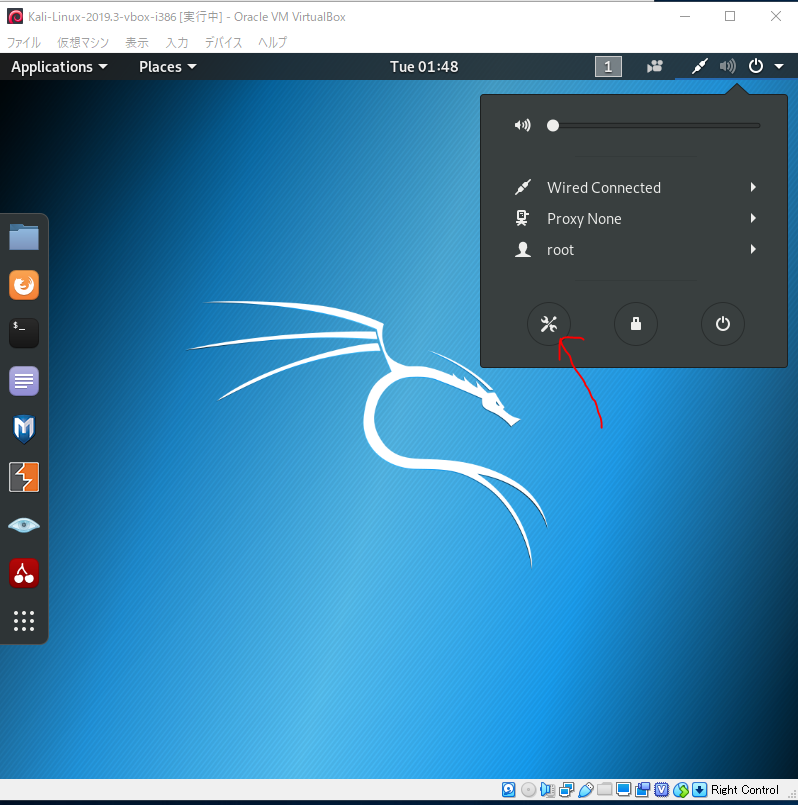The height and width of the screenshot is (805, 798).
Task: Open the Files folder icon in dock
Action: pyautogui.click(x=24, y=237)
